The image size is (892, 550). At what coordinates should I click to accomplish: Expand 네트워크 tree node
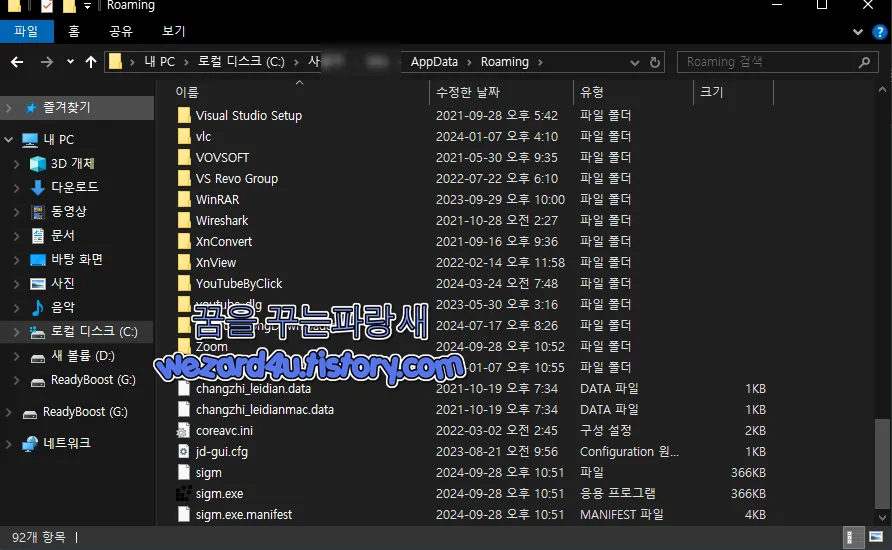(x=9, y=444)
